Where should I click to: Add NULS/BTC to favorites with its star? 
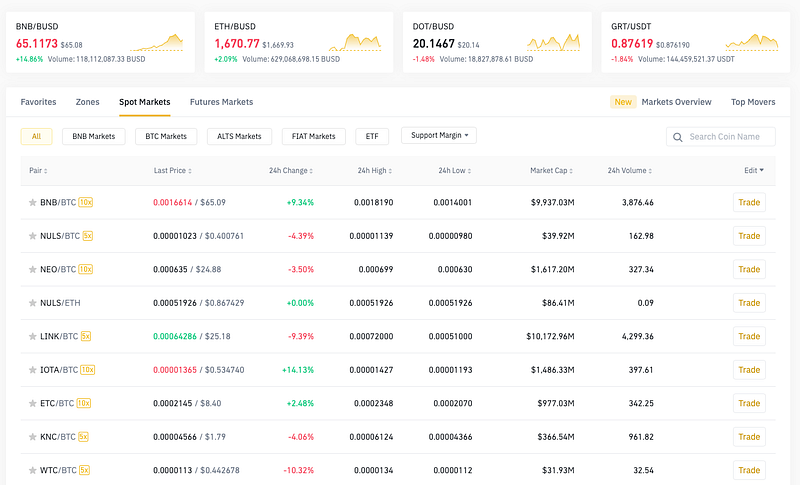(x=33, y=236)
